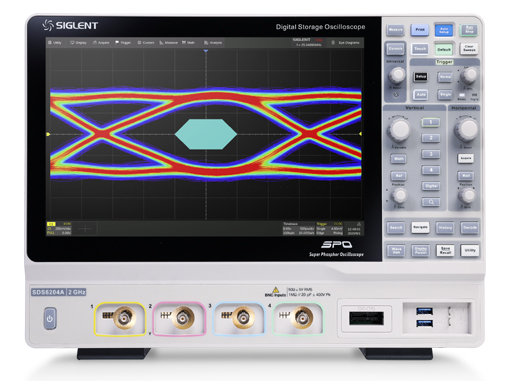Click the trigger Level knob

click(x=469, y=76)
